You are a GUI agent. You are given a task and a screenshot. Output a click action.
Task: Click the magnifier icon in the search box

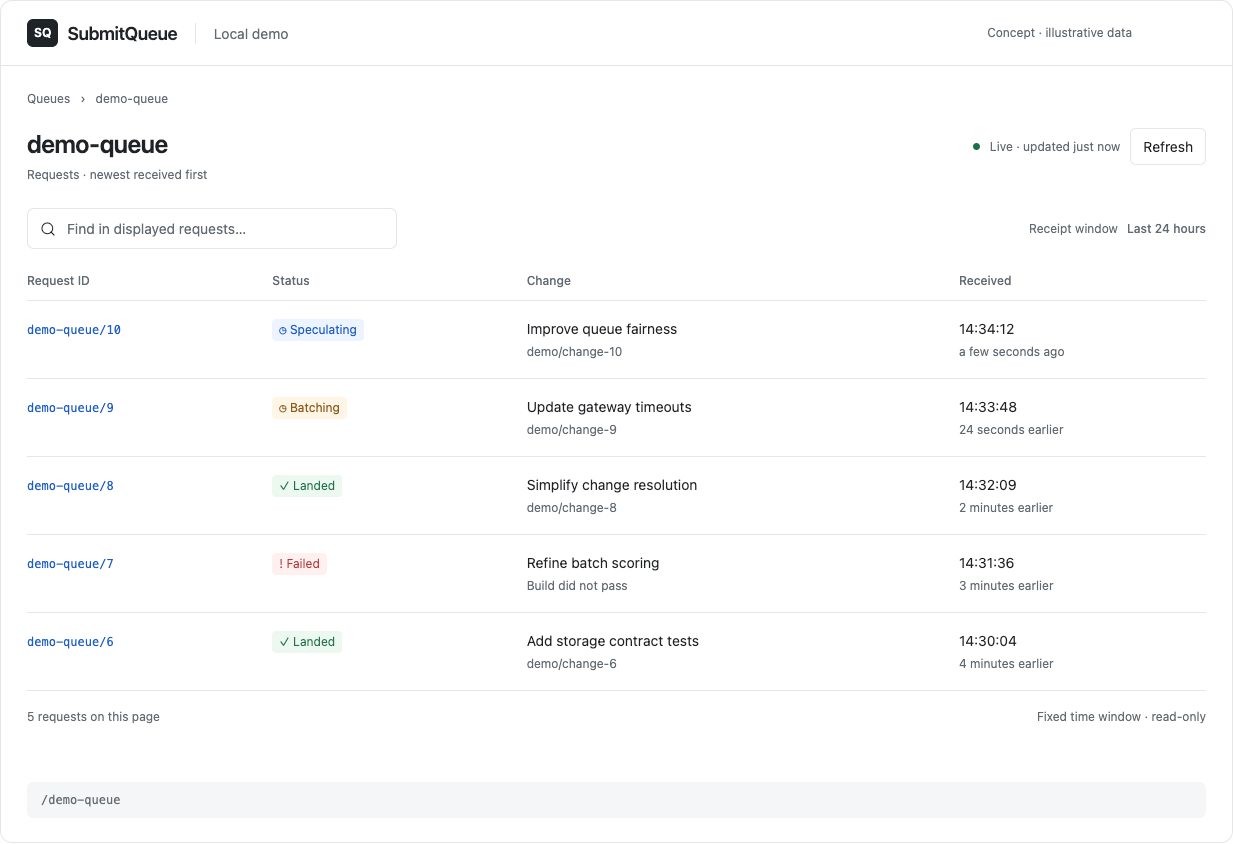48,229
